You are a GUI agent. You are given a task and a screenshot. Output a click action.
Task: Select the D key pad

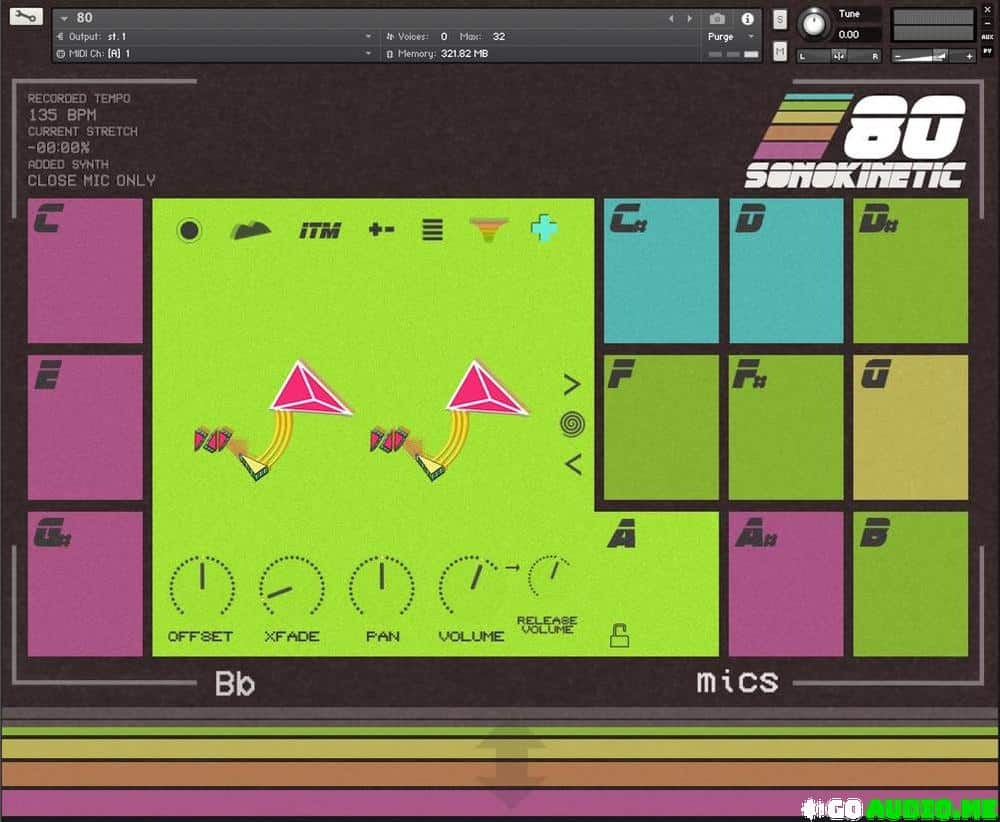coord(786,270)
